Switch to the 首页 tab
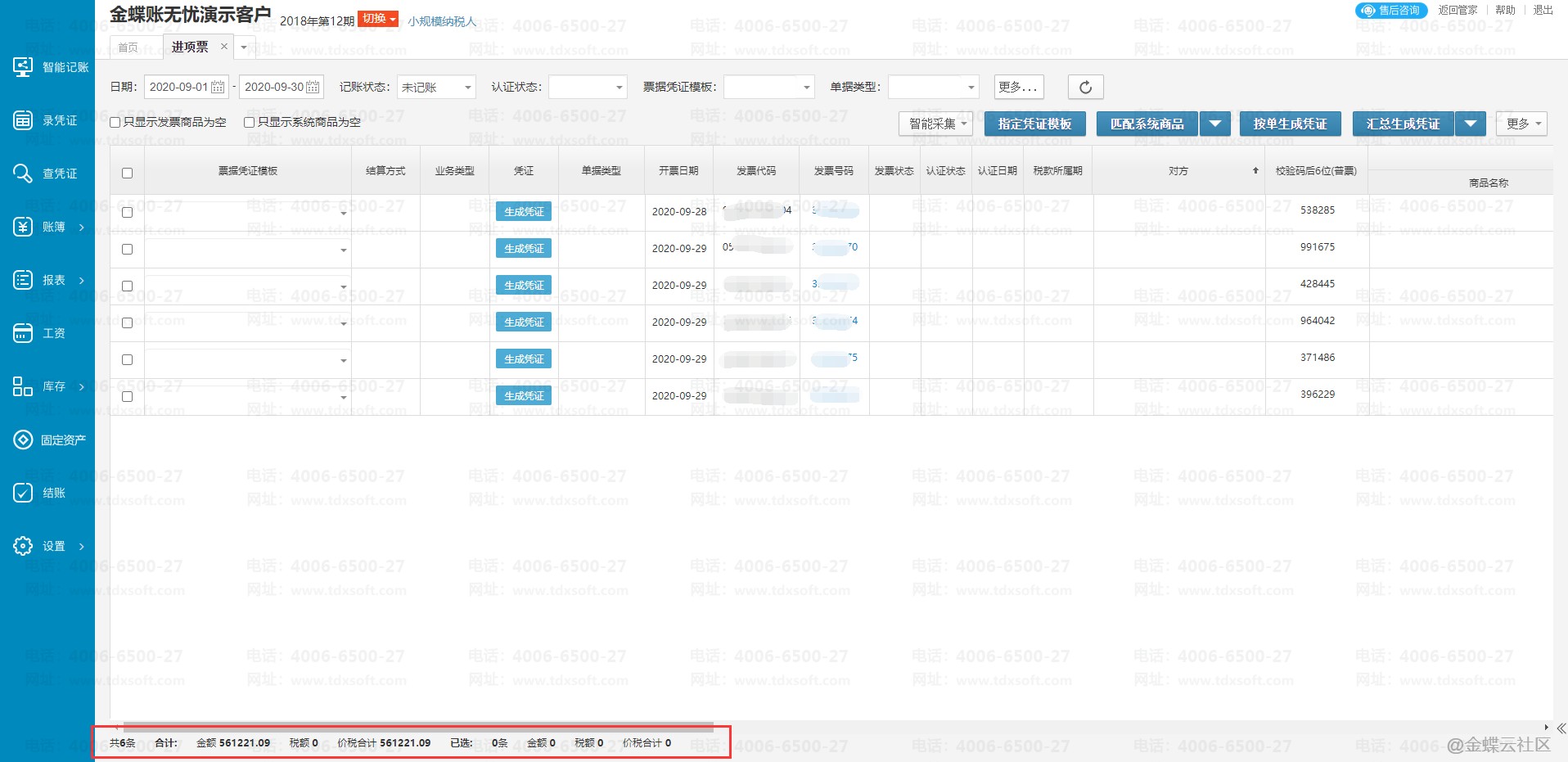Screen dimensions: 1568x762 (x=128, y=47)
